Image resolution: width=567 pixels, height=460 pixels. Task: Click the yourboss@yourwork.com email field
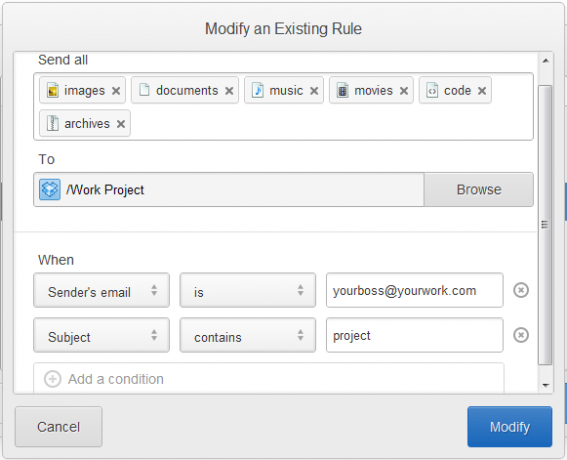[414, 290]
